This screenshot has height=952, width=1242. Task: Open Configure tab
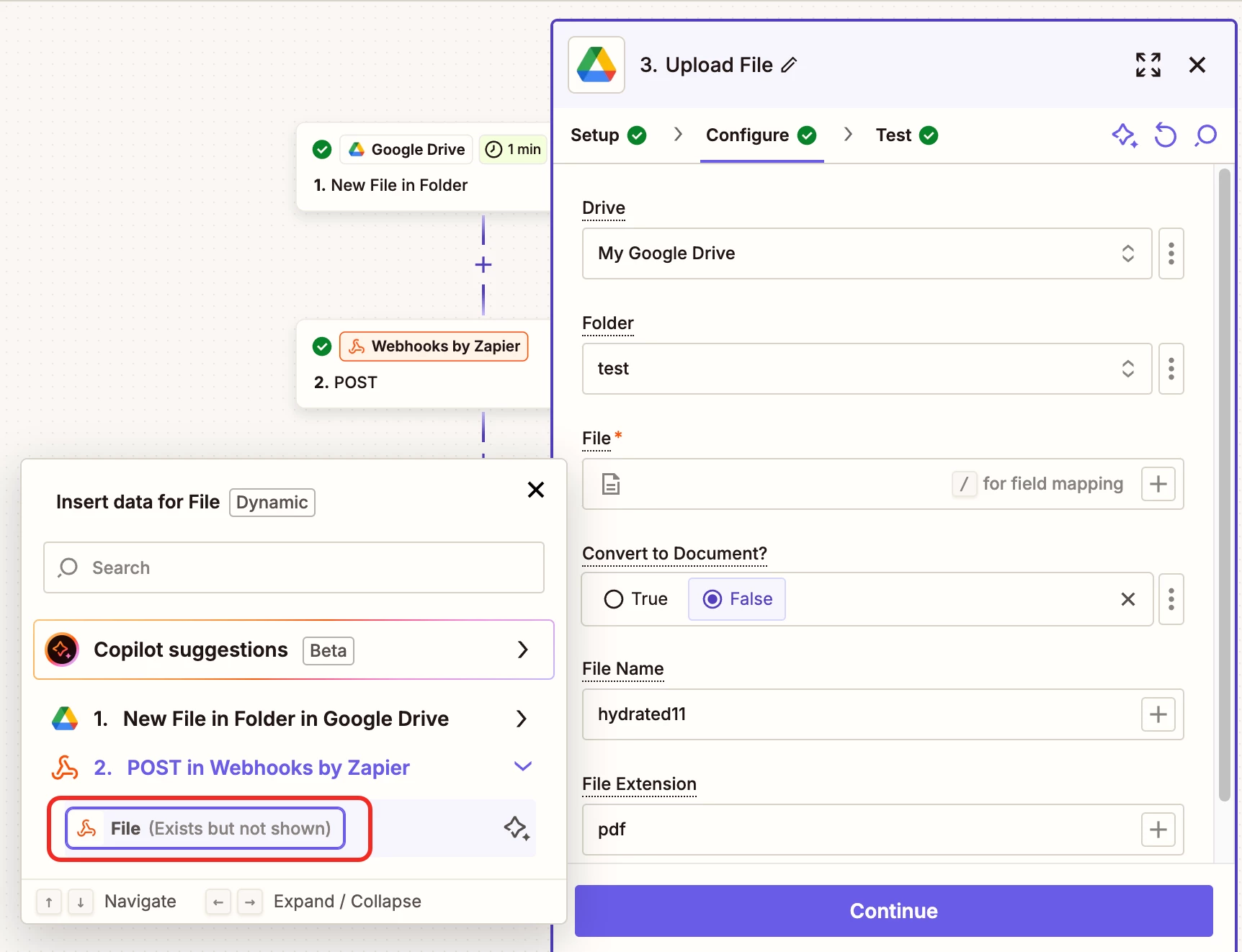tap(761, 135)
